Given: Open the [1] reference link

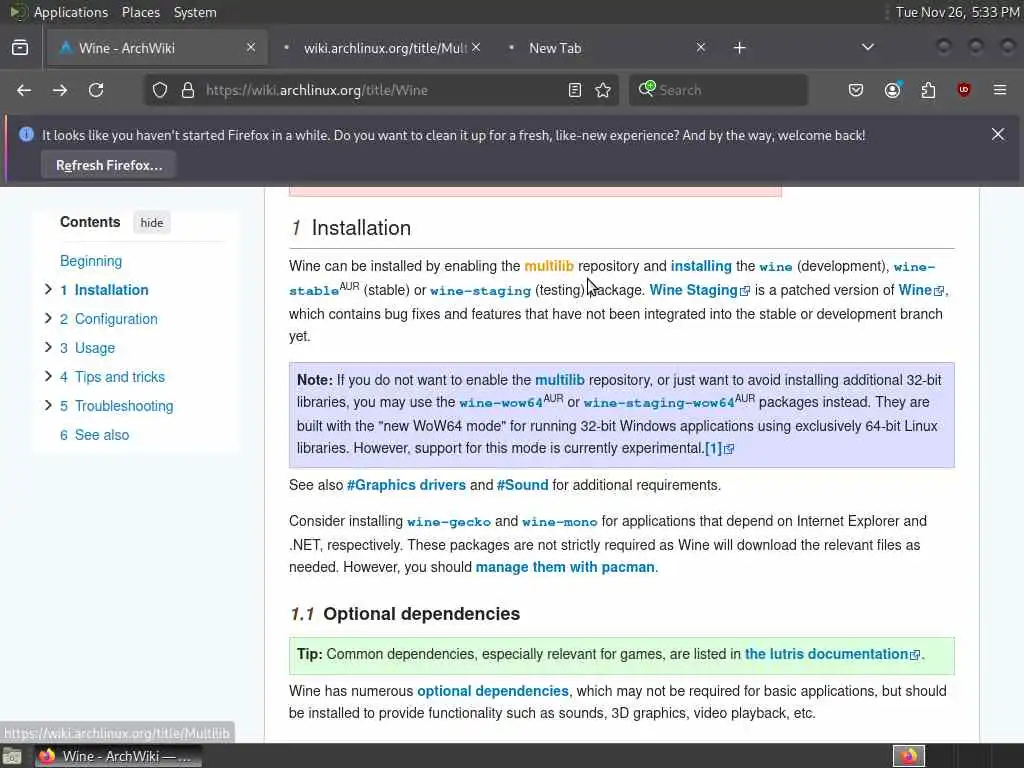Looking at the screenshot, I should point(720,449).
